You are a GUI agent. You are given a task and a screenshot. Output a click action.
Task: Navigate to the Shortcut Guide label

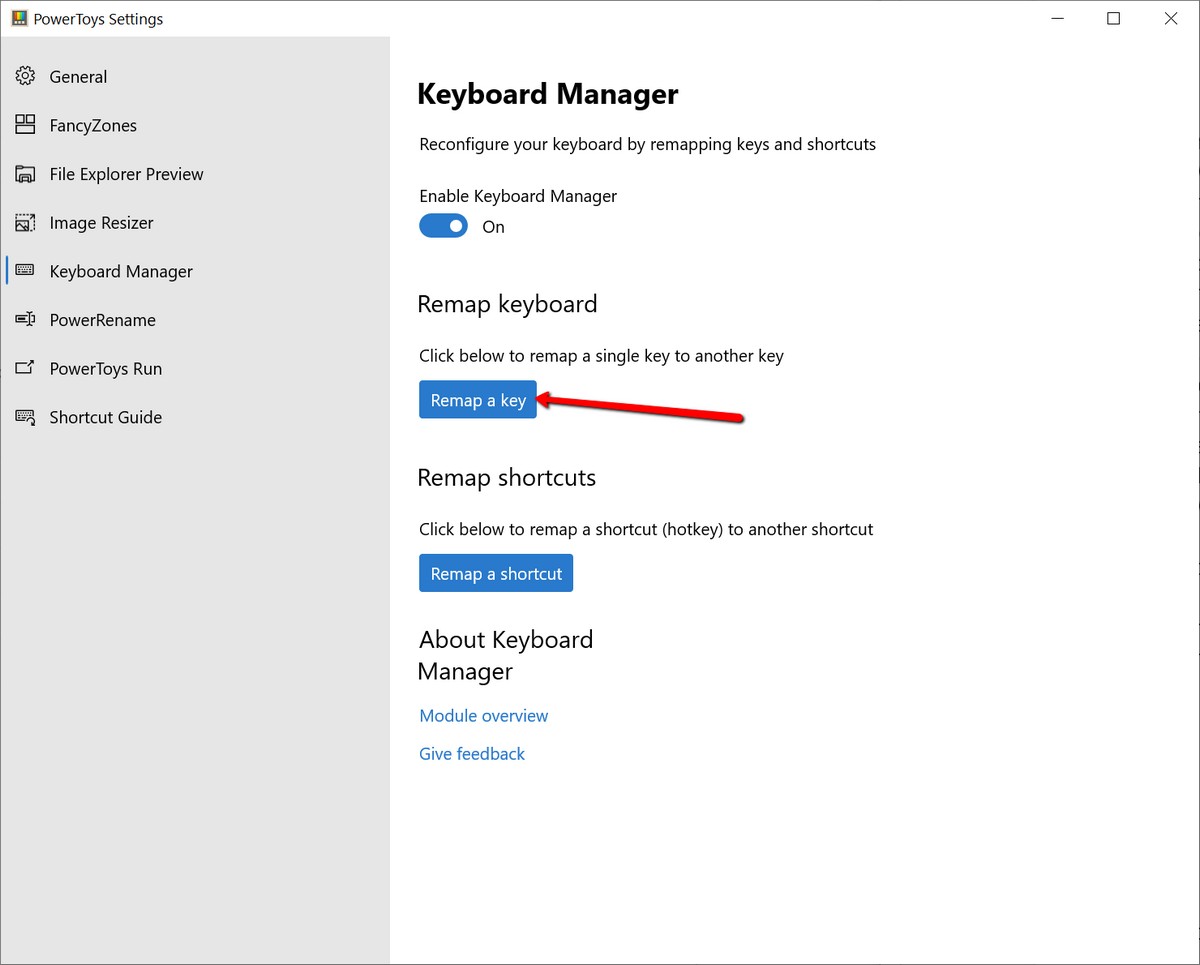click(105, 417)
